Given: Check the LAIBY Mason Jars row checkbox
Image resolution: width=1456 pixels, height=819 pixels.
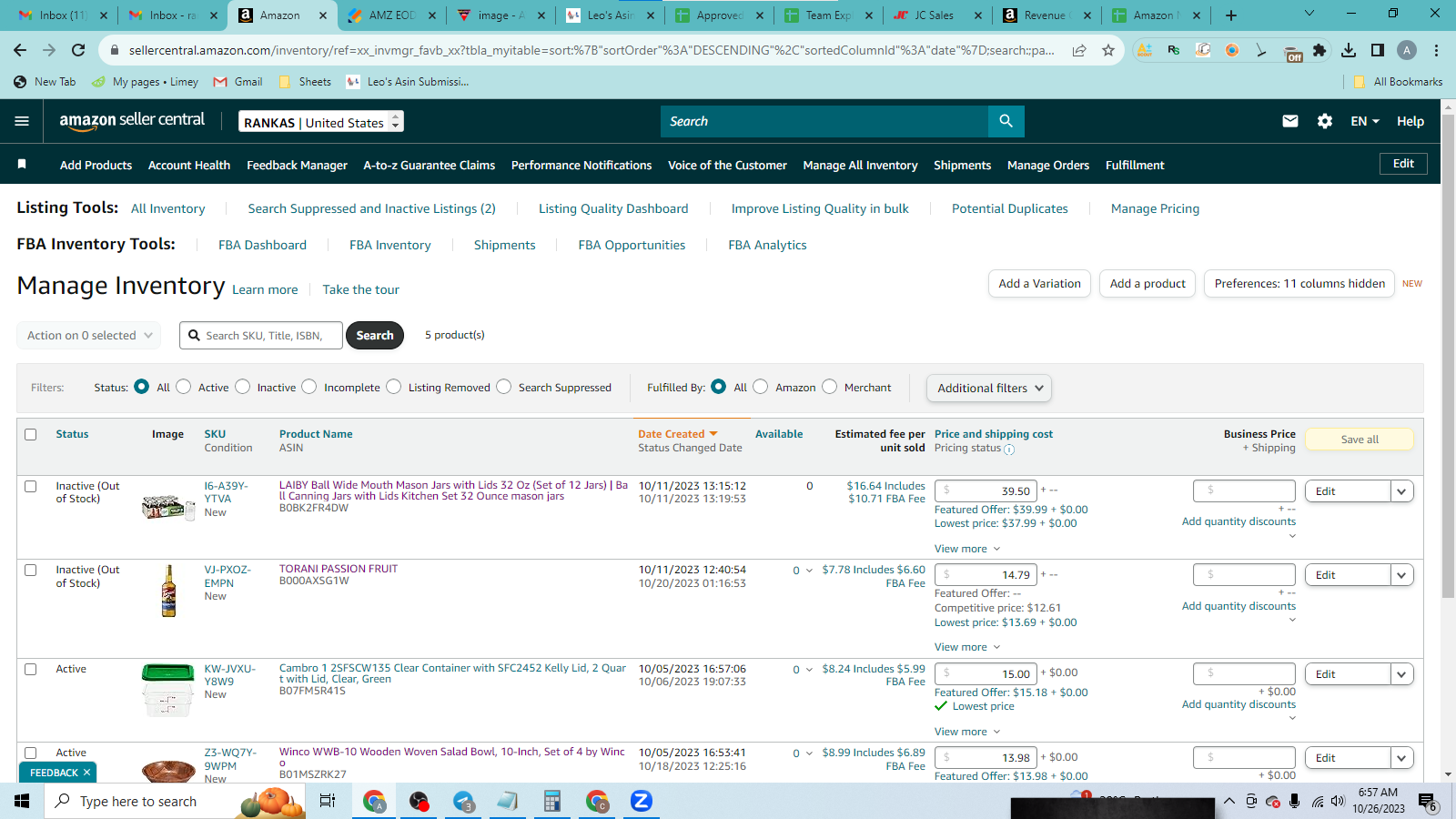Looking at the screenshot, I should tap(31, 486).
